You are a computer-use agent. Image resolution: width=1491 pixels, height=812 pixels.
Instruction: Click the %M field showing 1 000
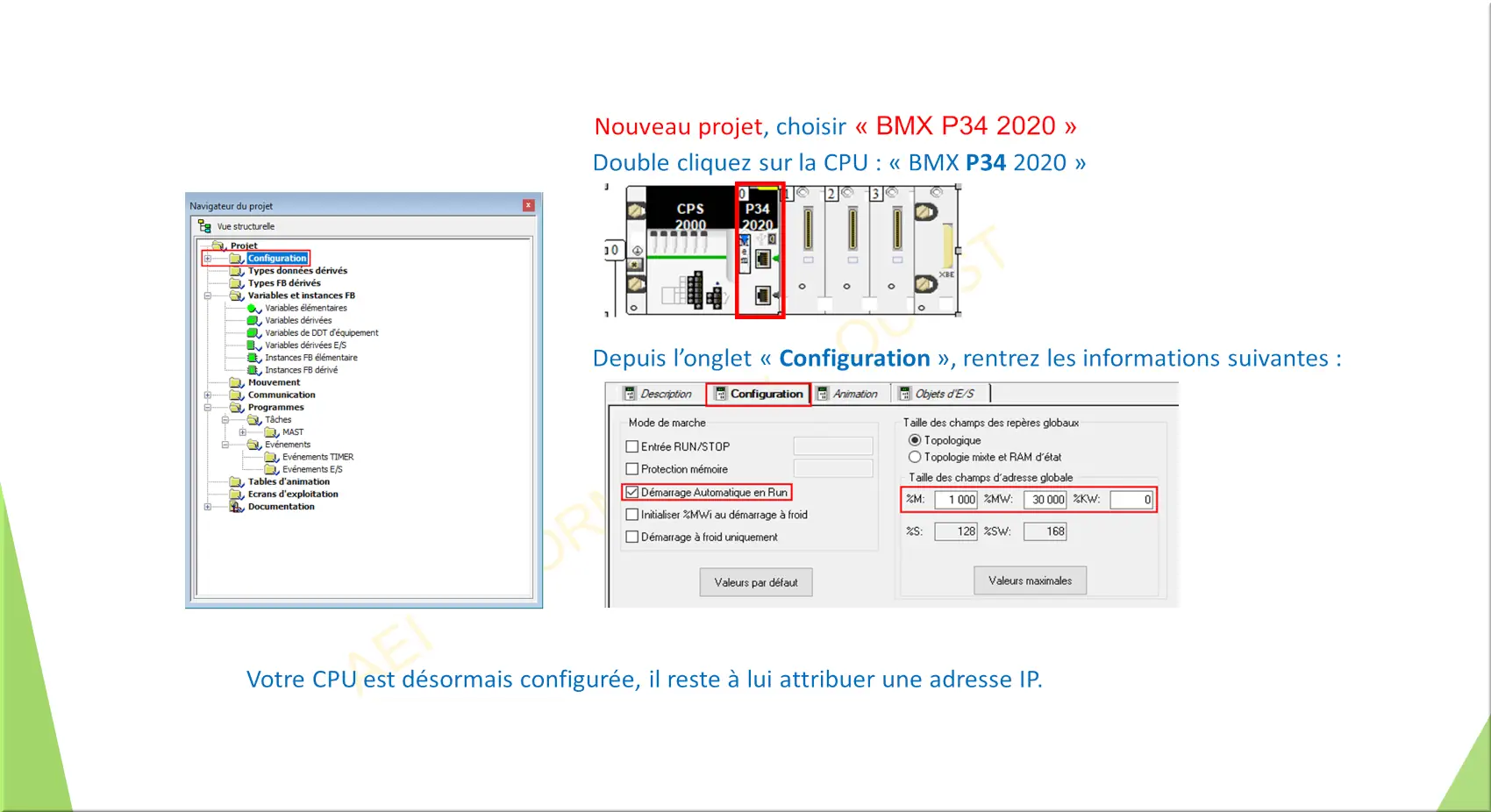tap(956, 499)
